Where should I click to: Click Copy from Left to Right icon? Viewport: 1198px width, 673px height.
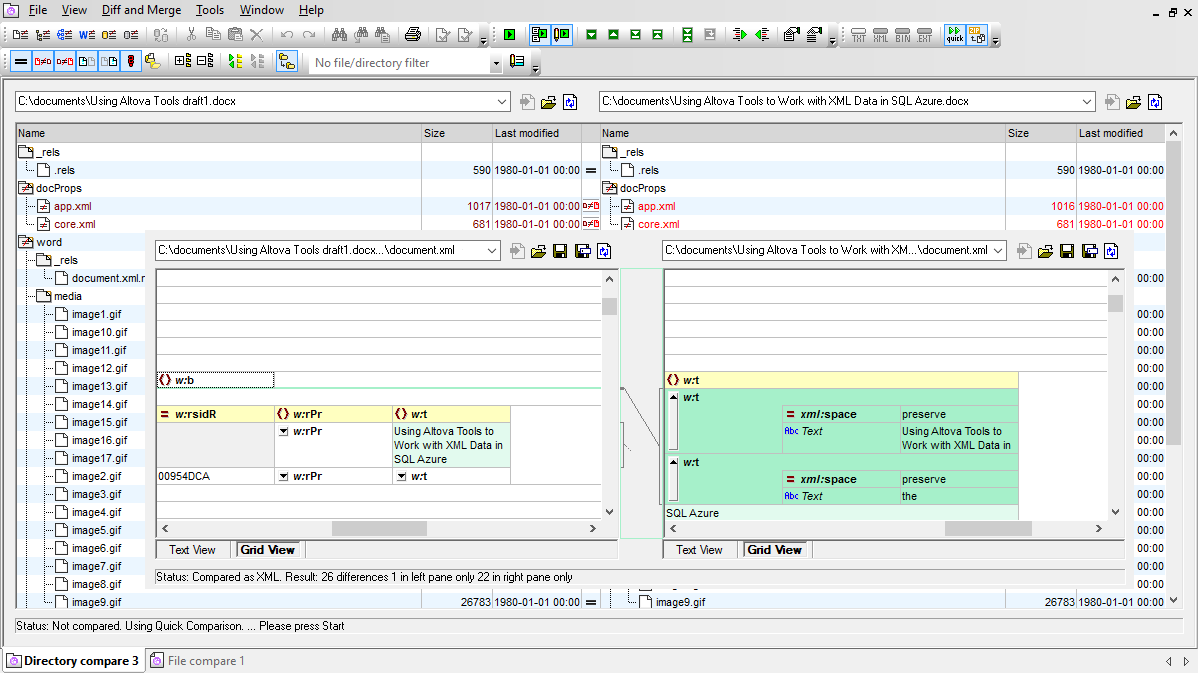click(x=739, y=35)
